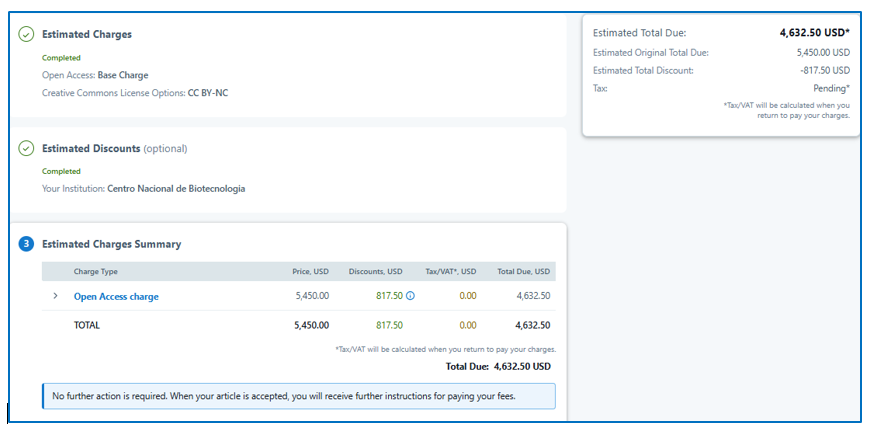Click the Centro Nacional de Biotecnologia institution name

[176, 188]
